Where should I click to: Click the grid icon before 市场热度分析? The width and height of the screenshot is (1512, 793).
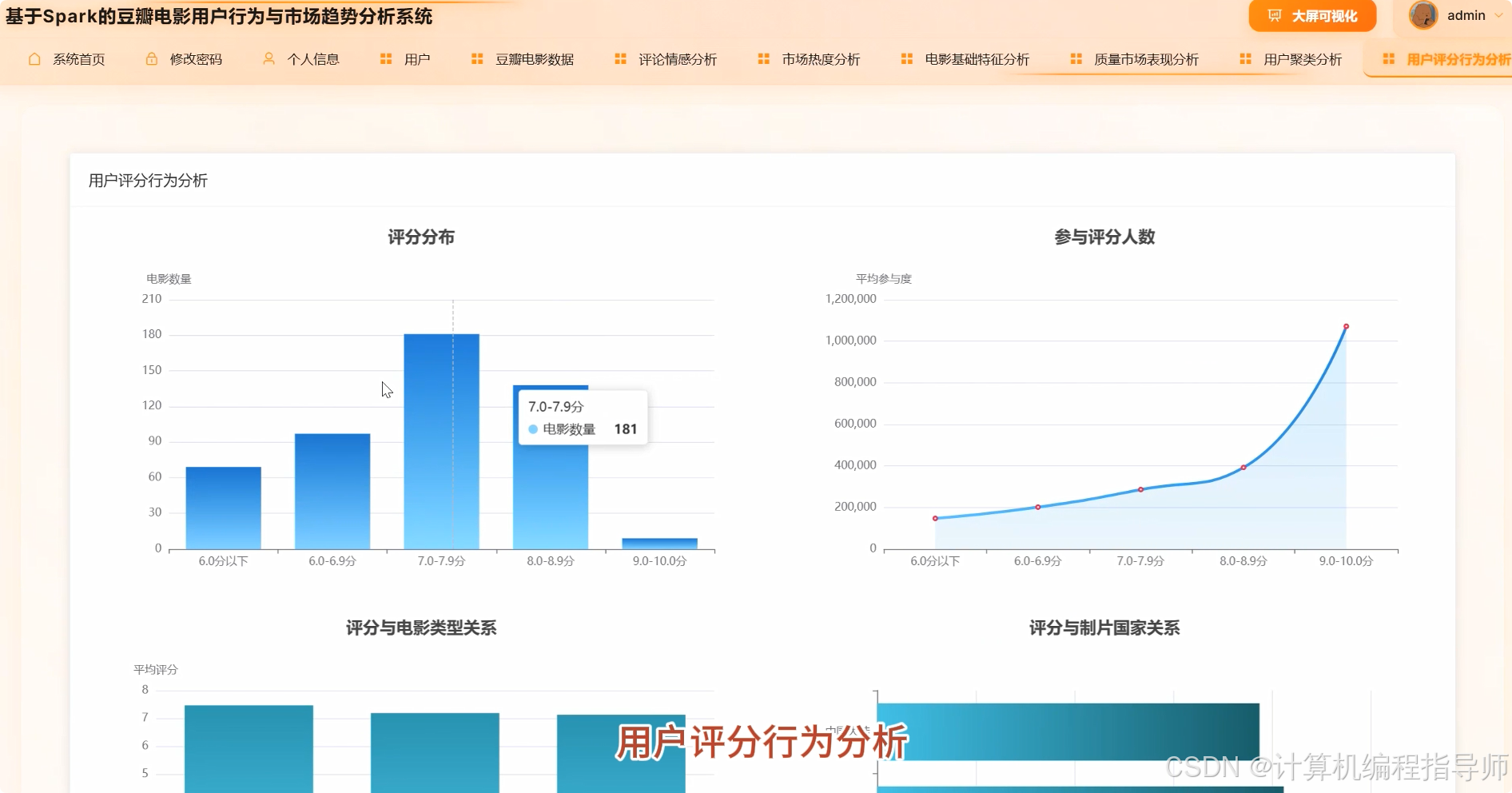[x=763, y=58]
